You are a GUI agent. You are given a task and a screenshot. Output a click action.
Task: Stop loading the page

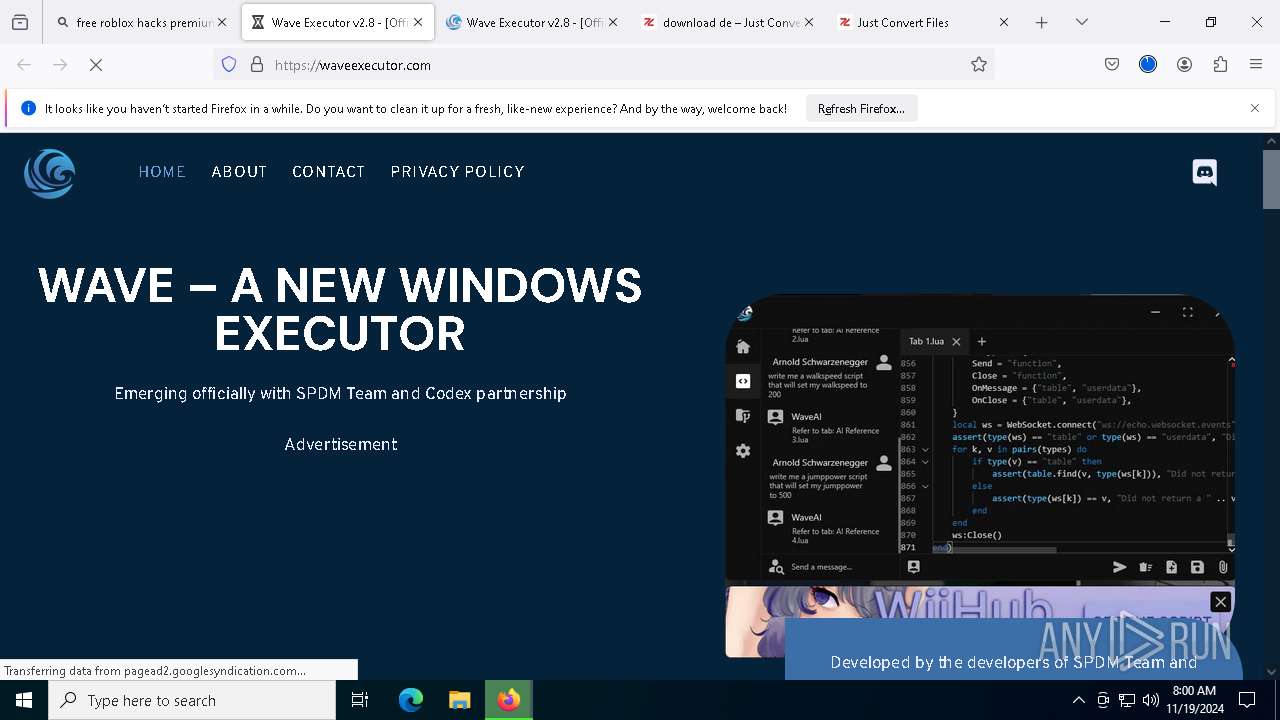96,65
